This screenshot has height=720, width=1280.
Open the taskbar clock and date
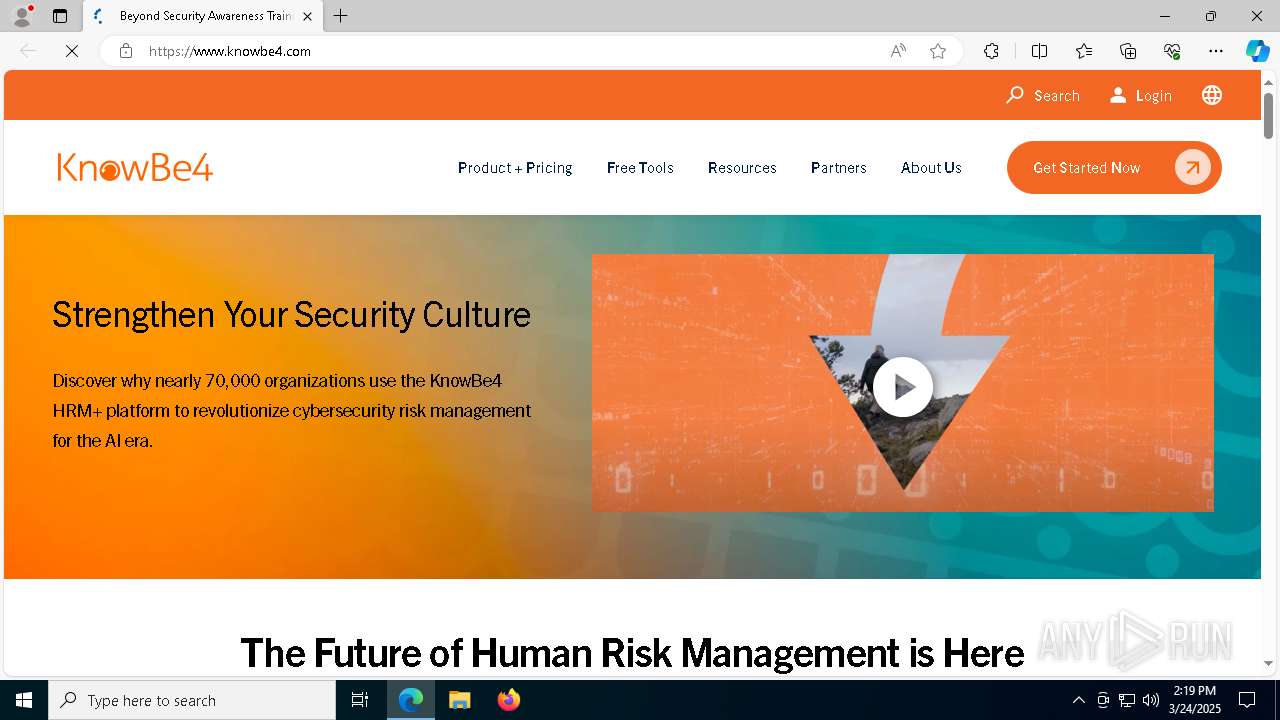coord(1194,700)
